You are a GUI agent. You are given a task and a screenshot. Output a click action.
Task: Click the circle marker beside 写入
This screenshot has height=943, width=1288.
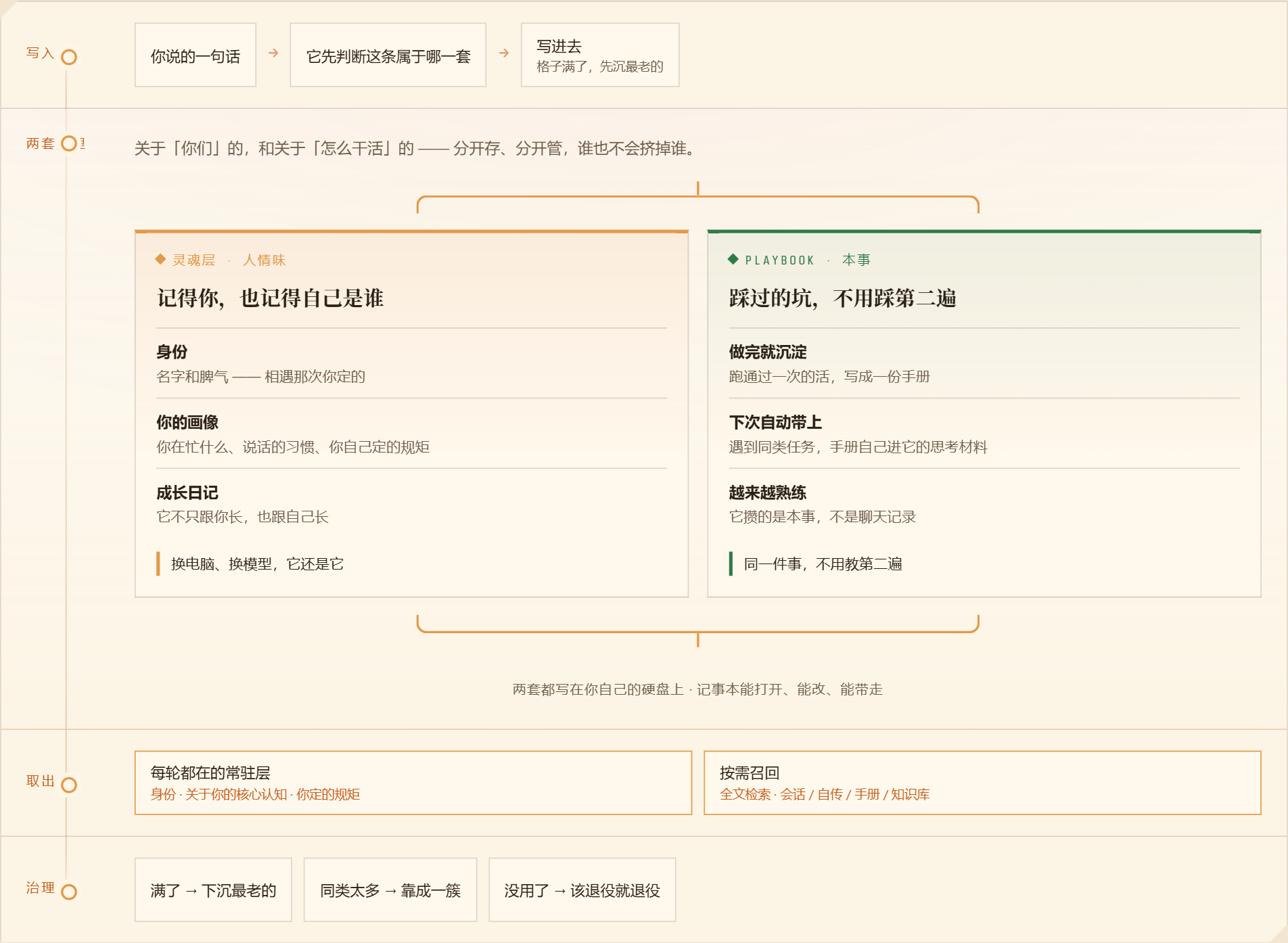click(69, 57)
